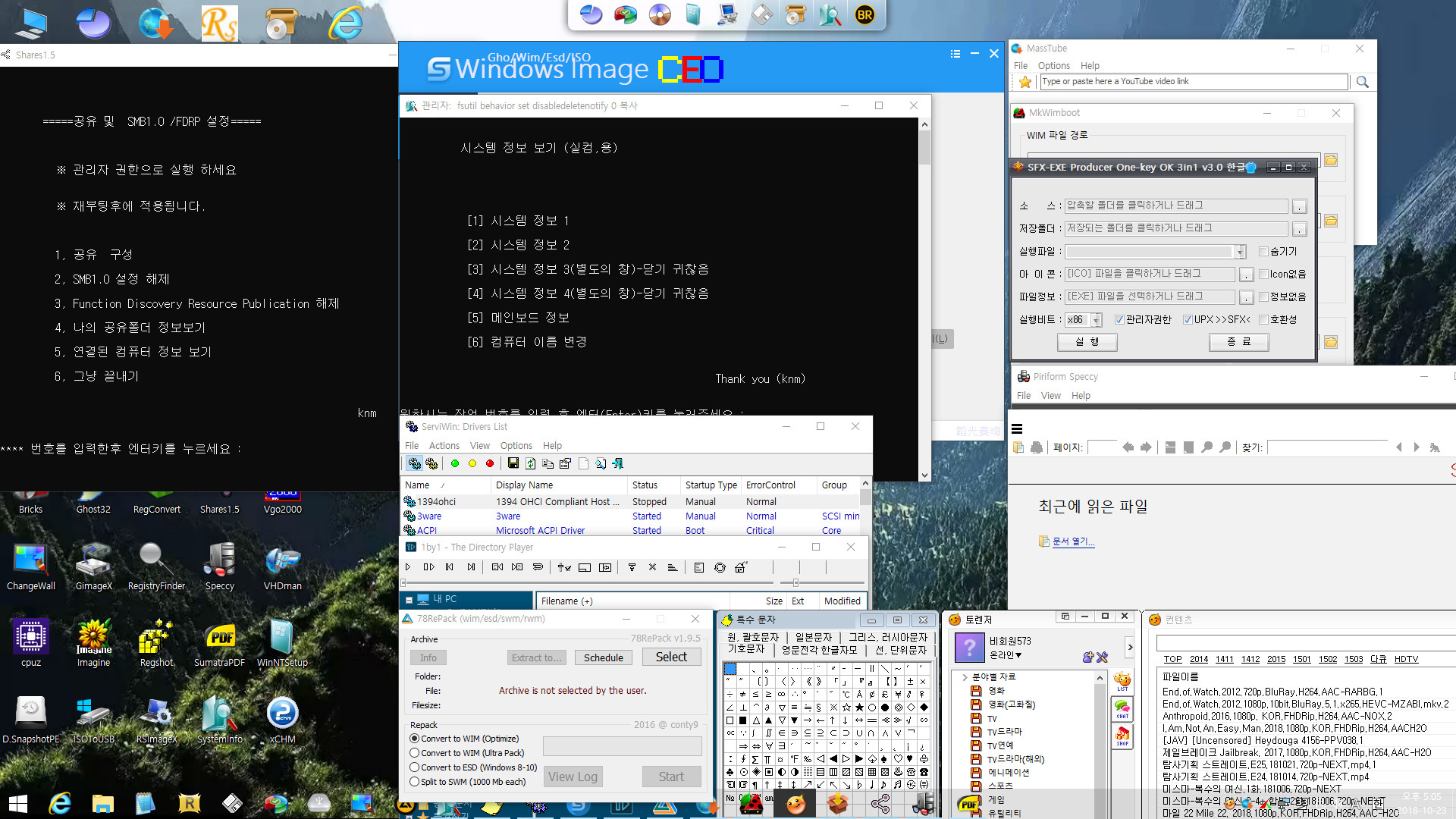Open 온라인 status dropdown in 토렌저
The image size is (1456, 819).
tap(1006, 655)
